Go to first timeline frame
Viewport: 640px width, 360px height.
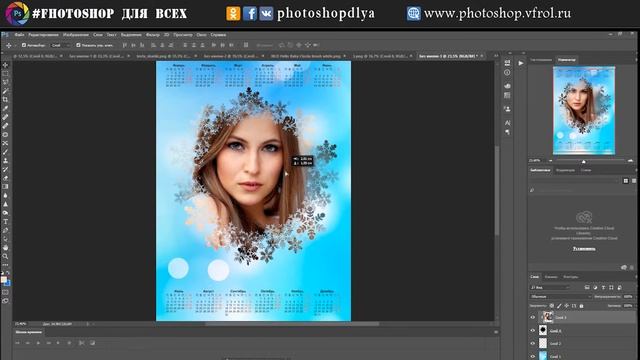(x=18, y=343)
